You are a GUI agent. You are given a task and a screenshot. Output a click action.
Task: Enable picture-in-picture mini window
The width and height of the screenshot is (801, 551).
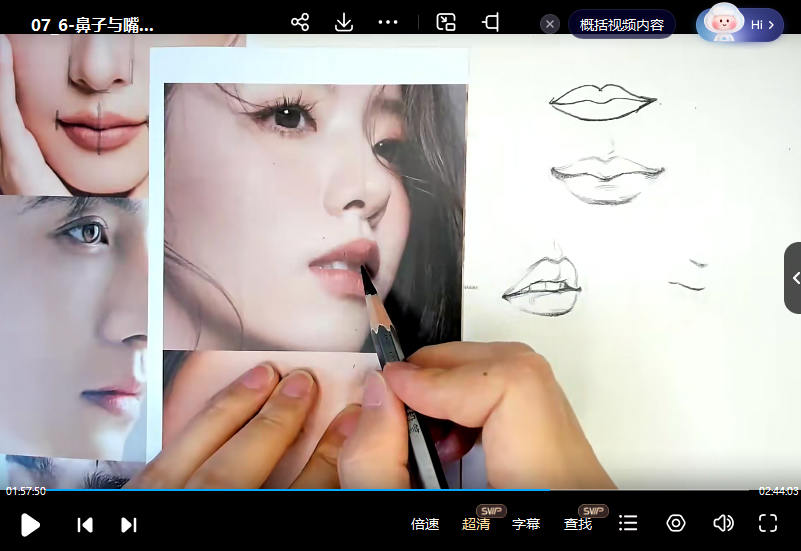click(446, 22)
